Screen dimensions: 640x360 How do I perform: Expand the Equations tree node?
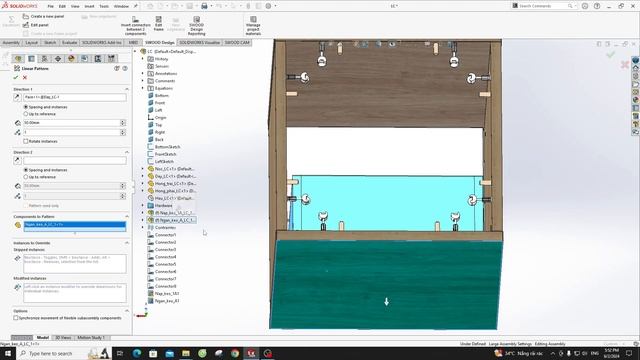(x=143, y=88)
